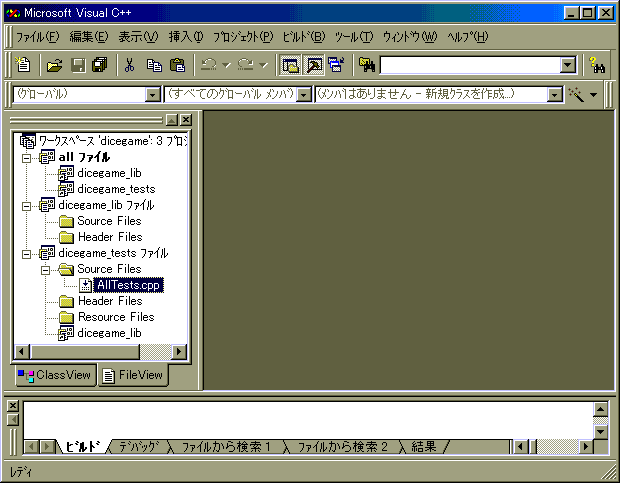620x483 pixels.
Task: Click the Save All toolbar icon
Action: tap(99, 65)
